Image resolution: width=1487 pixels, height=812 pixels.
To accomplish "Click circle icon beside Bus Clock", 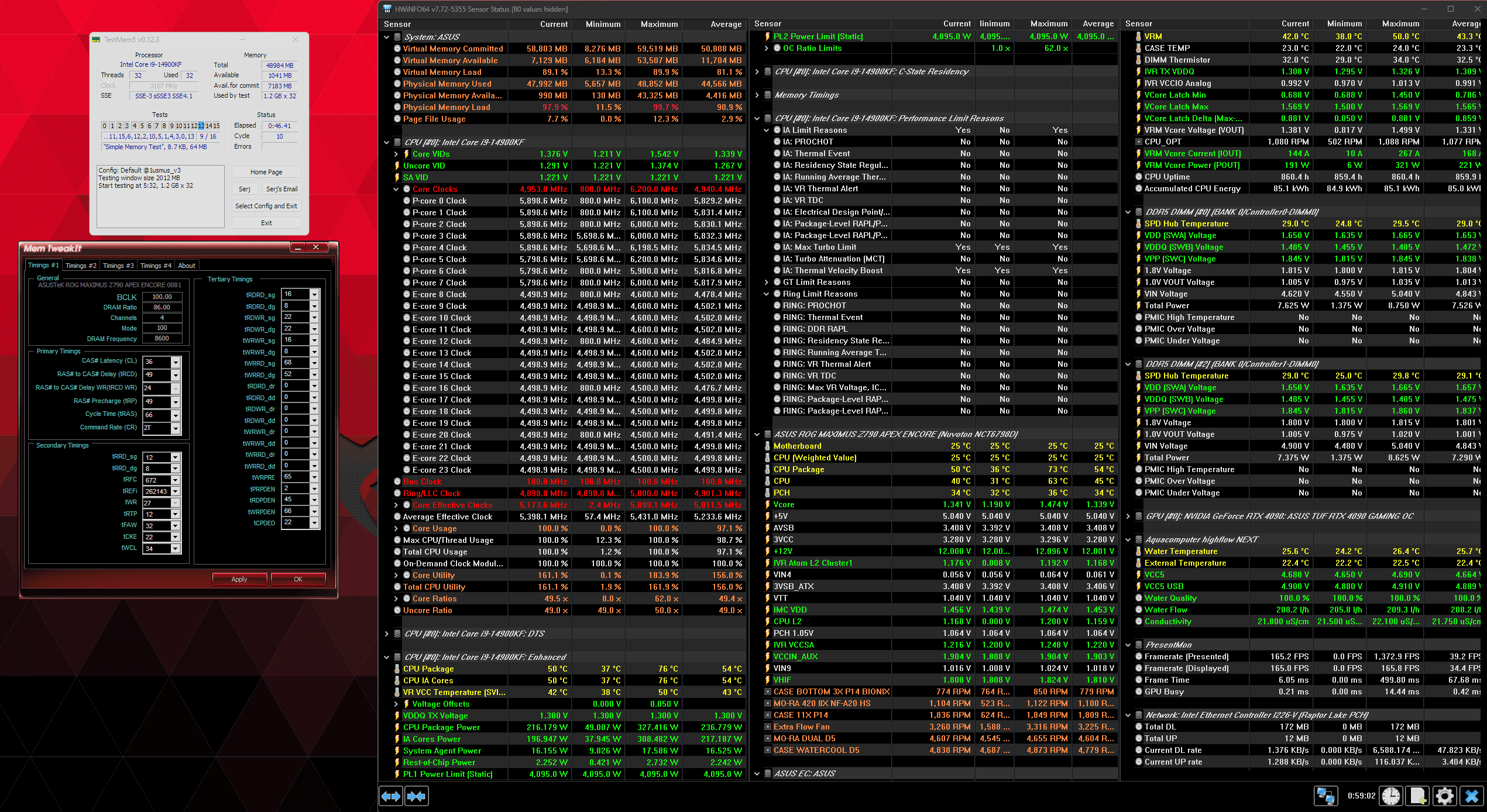I will pos(397,481).
